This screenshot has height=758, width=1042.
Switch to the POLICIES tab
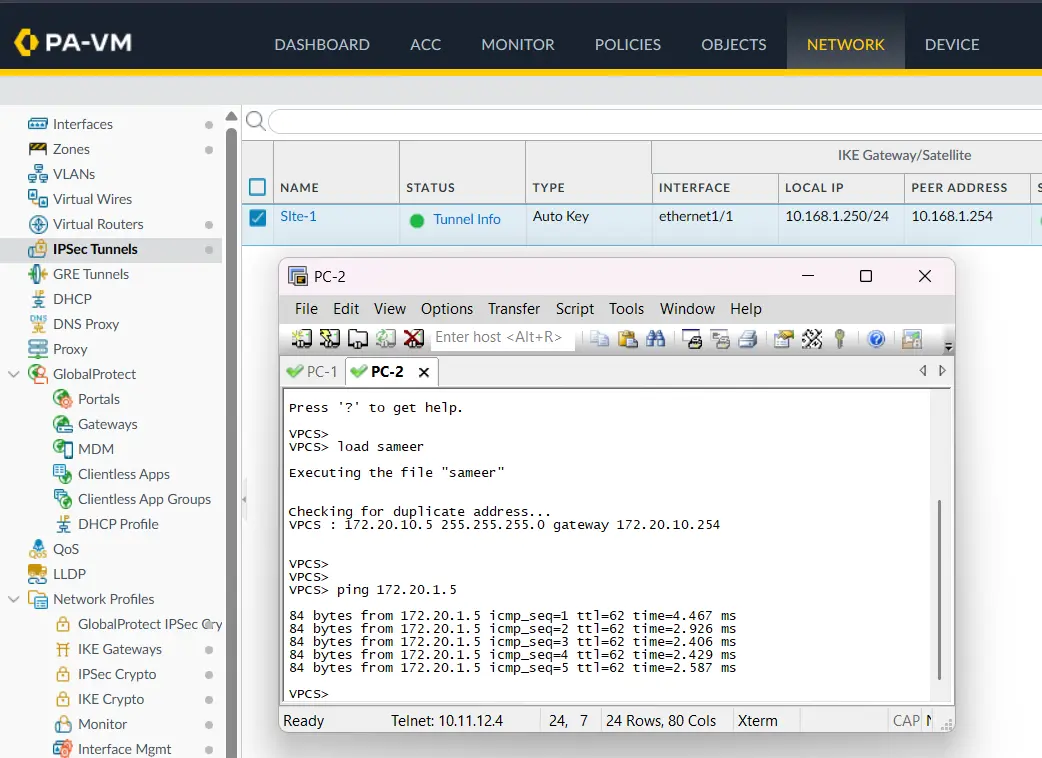pyautogui.click(x=627, y=45)
